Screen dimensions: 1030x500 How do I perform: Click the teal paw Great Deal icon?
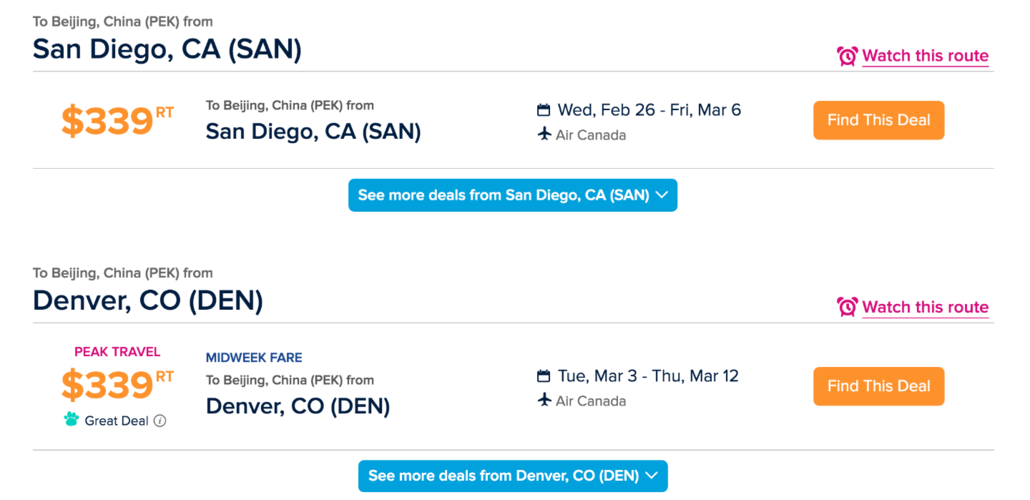click(x=71, y=419)
